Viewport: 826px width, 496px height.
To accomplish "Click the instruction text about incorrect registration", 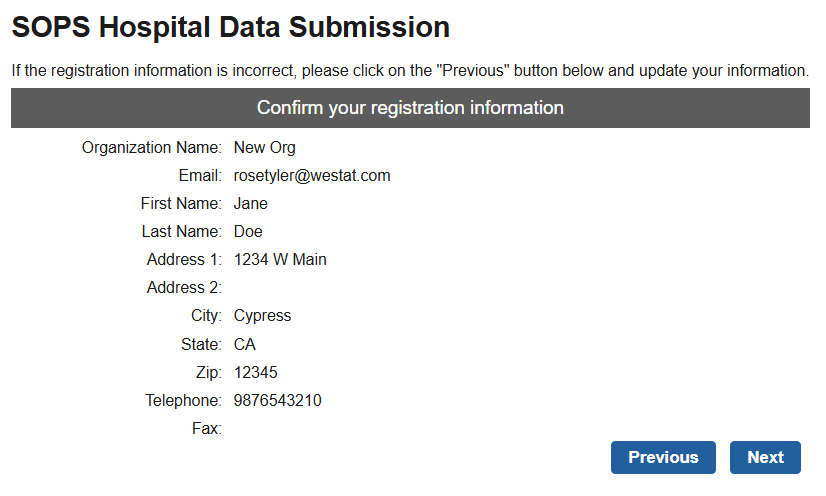I will click(x=410, y=71).
